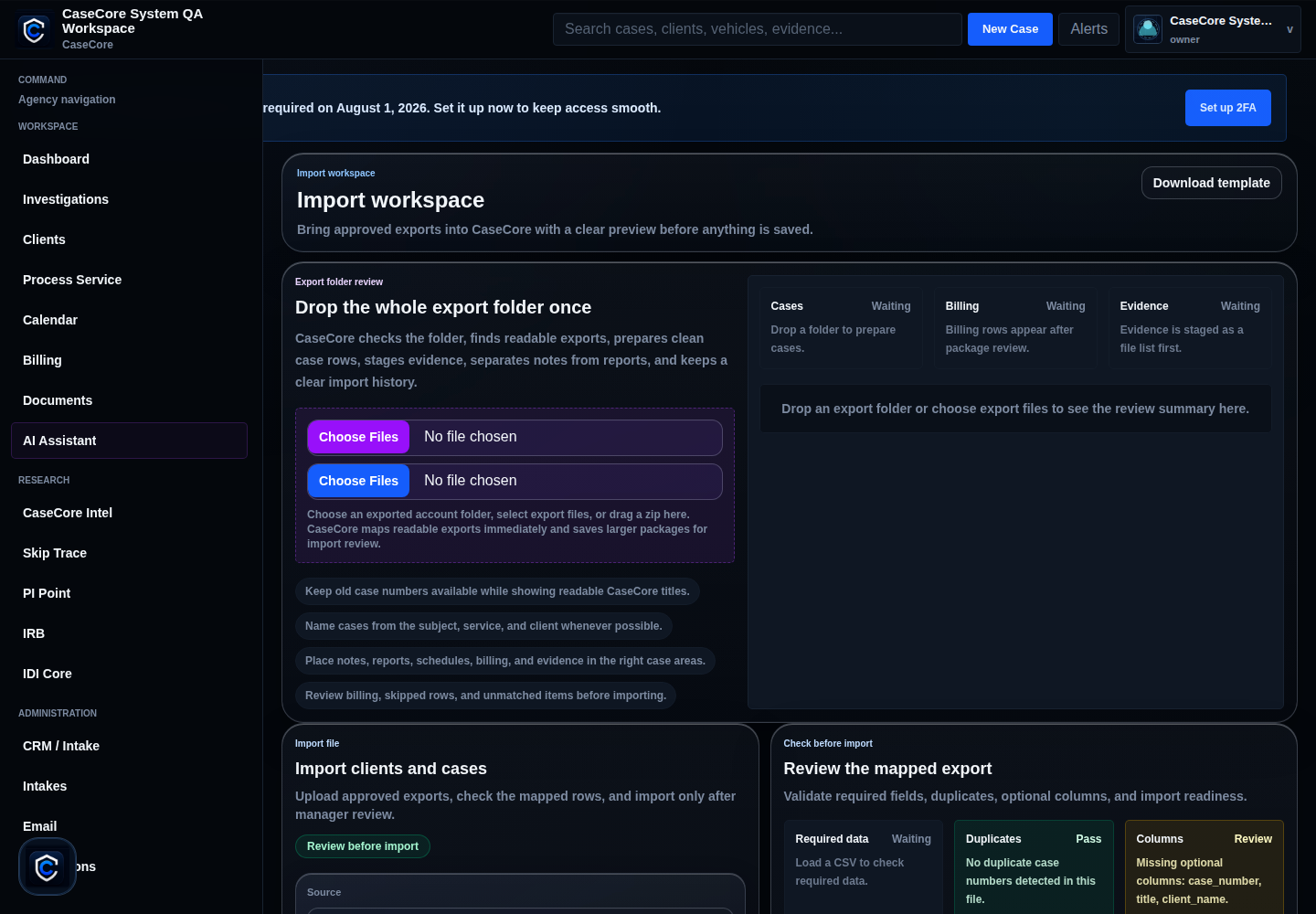Select AI Assistant nav item
Screen dimensions: 1316x914
[129, 441]
